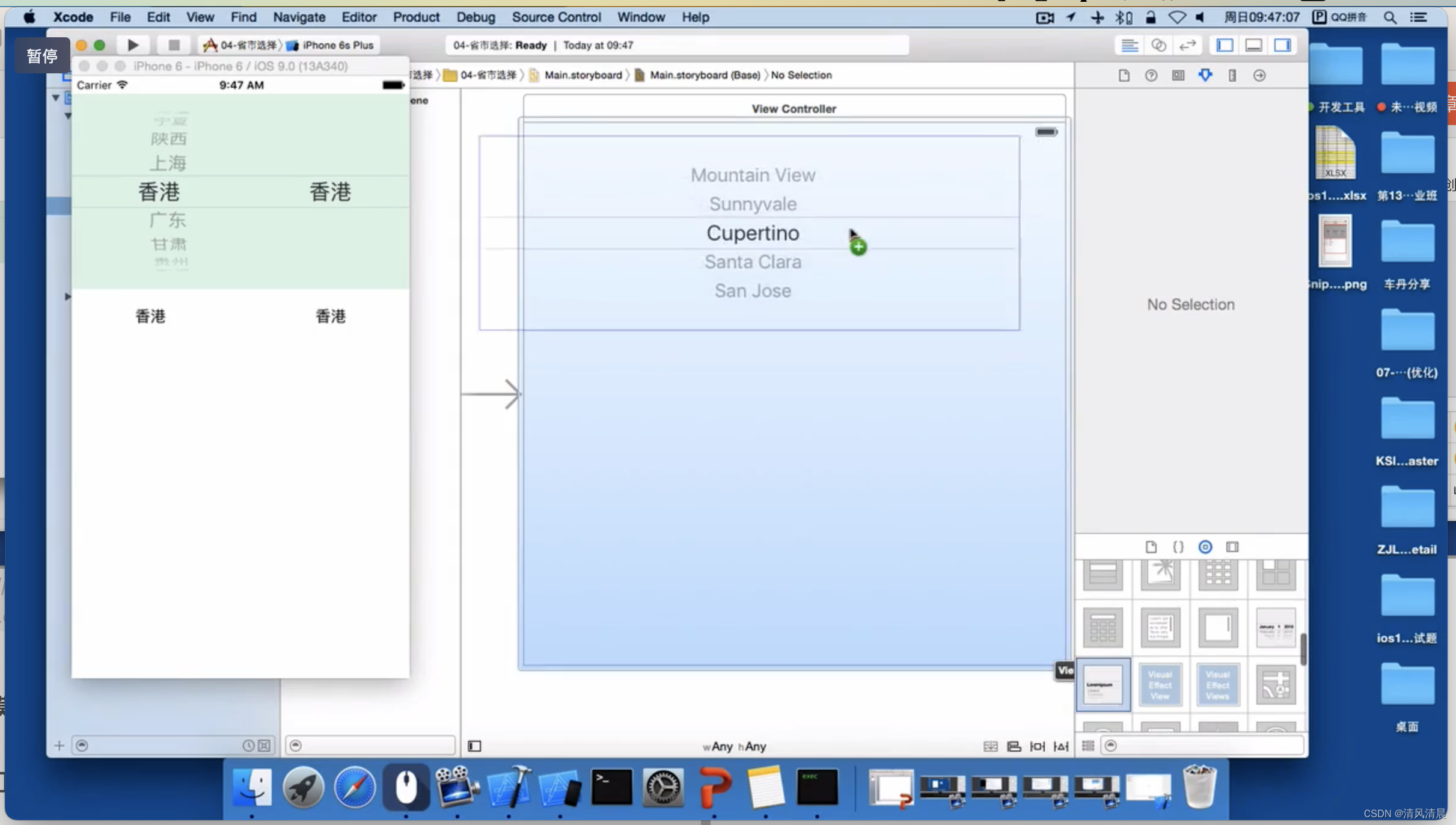Screen dimensions: 1456x825
Task: Show the Assistant editor
Action: pyautogui.click(x=1158, y=45)
